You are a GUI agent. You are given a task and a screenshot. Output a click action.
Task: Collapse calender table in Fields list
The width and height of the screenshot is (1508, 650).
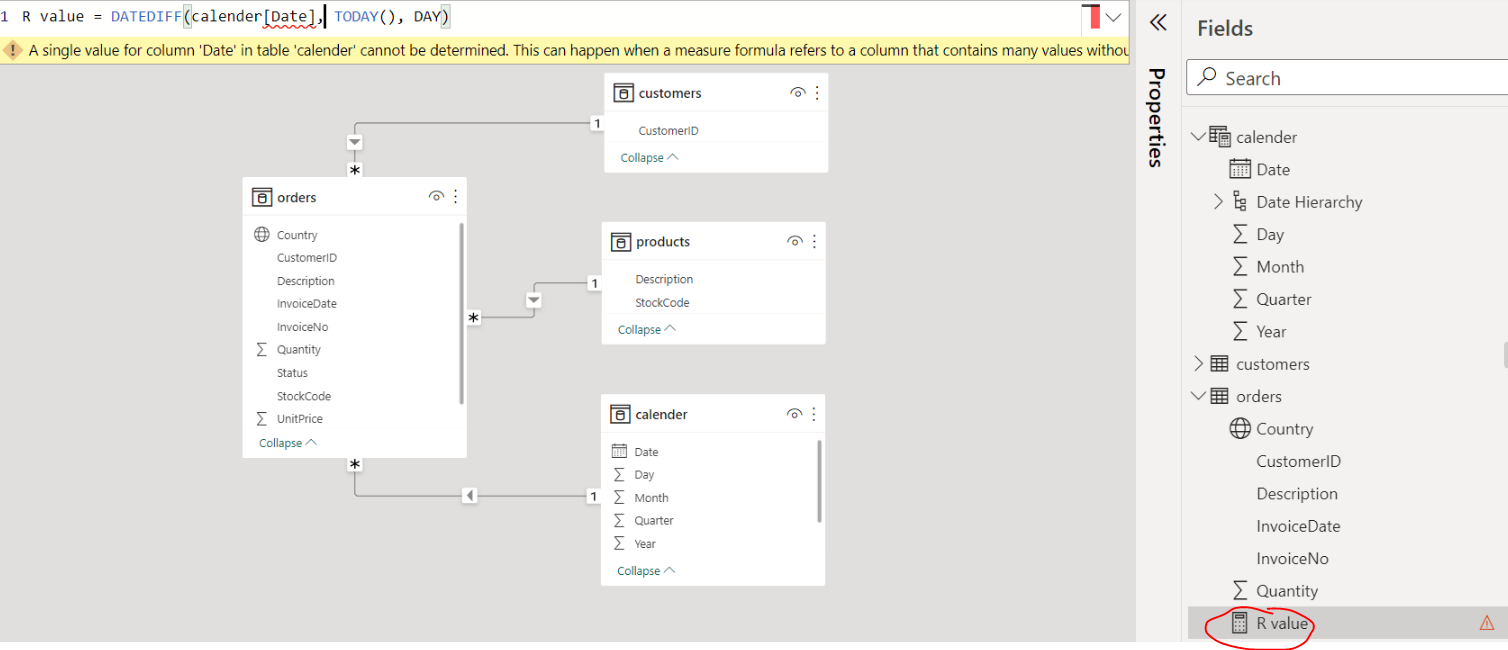point(1198,137)
